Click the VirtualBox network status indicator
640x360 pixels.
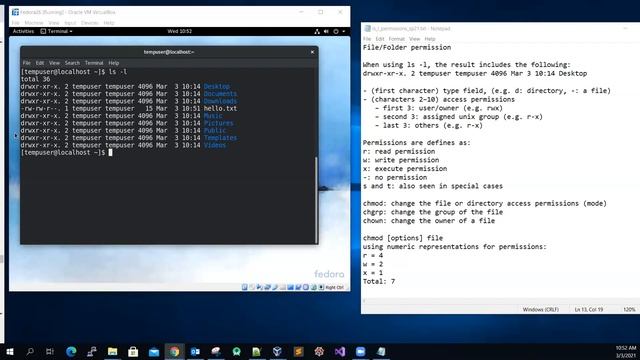coord(267,287)
